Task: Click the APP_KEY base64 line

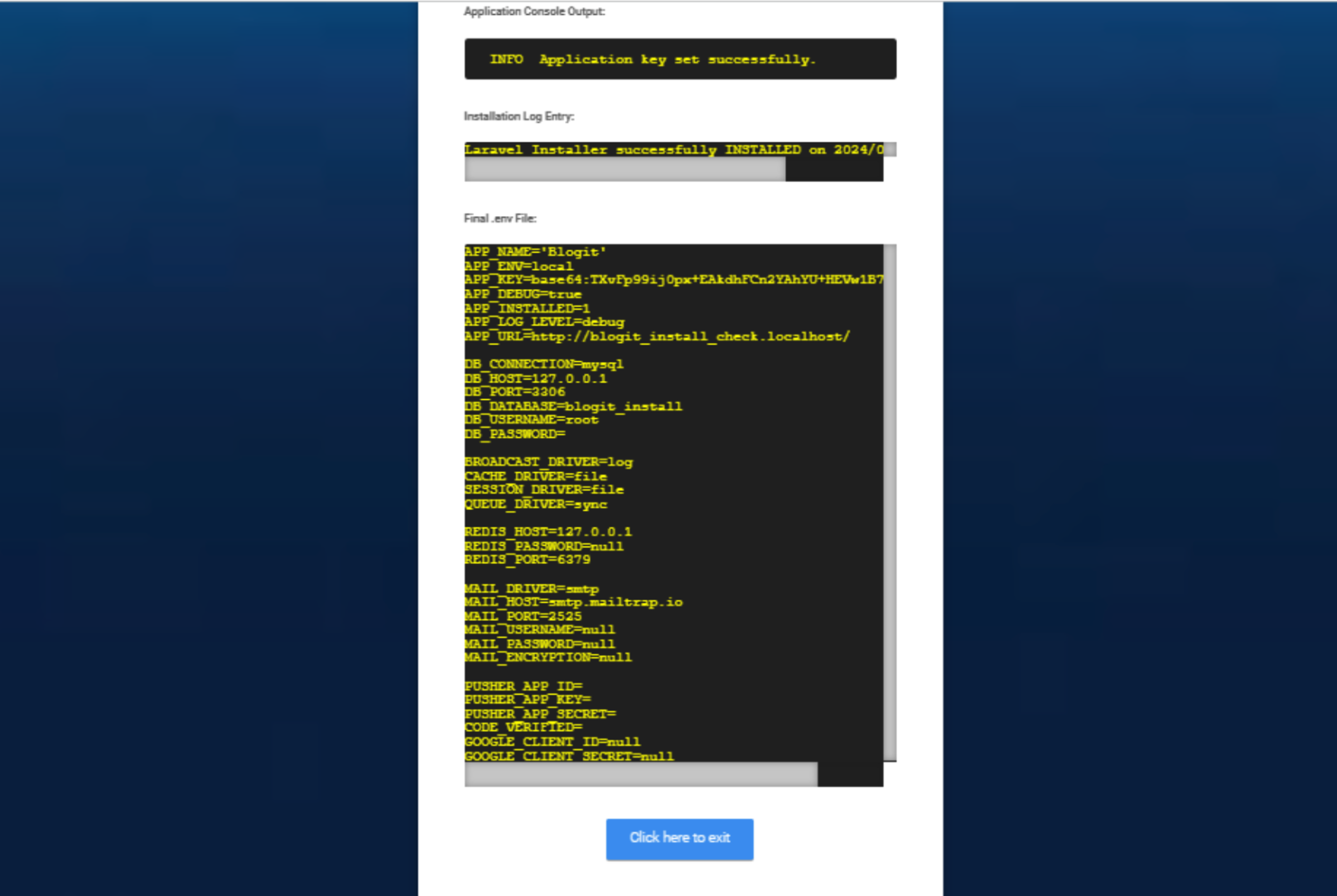Action: click(x=673, y=280)
